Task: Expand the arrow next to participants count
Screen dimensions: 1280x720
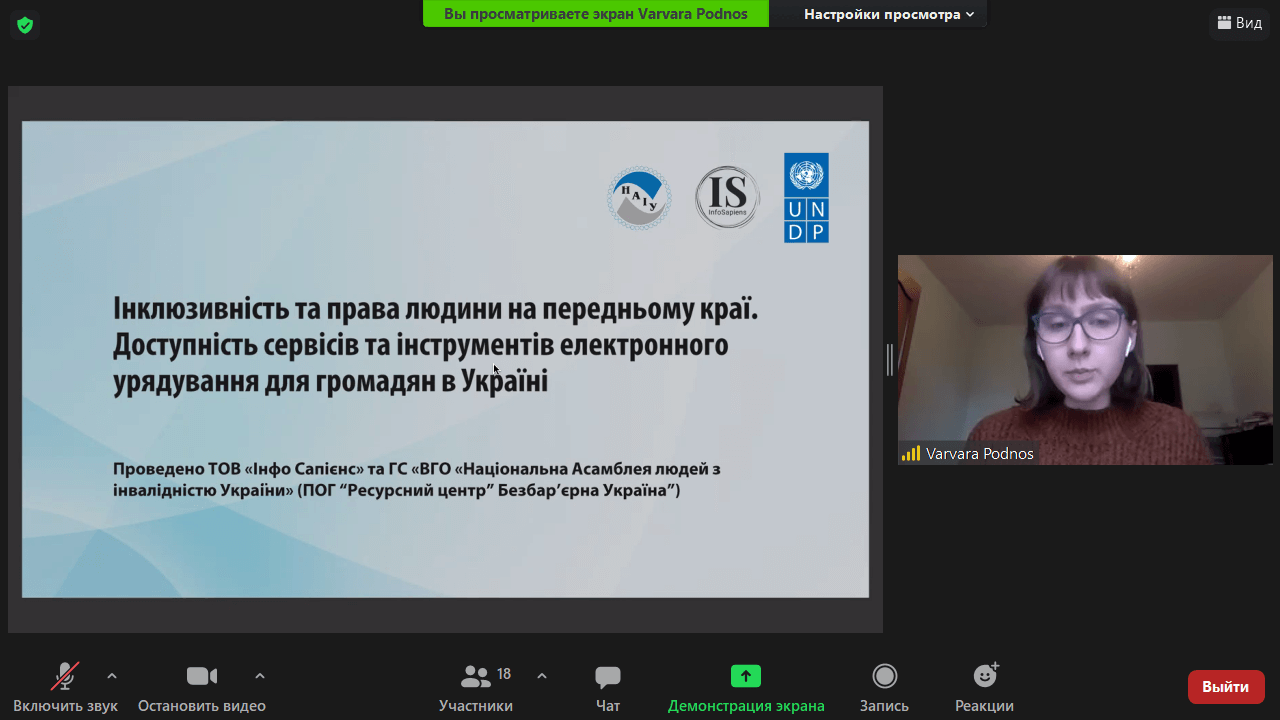Action: tap(542, 676)
